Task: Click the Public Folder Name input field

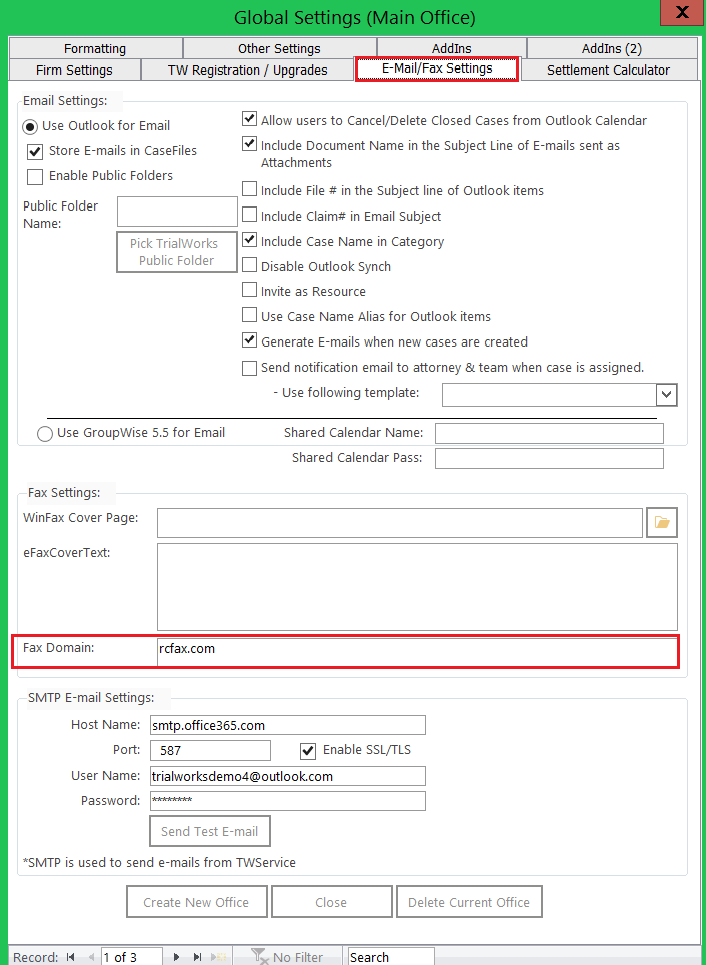Action: 177,212
